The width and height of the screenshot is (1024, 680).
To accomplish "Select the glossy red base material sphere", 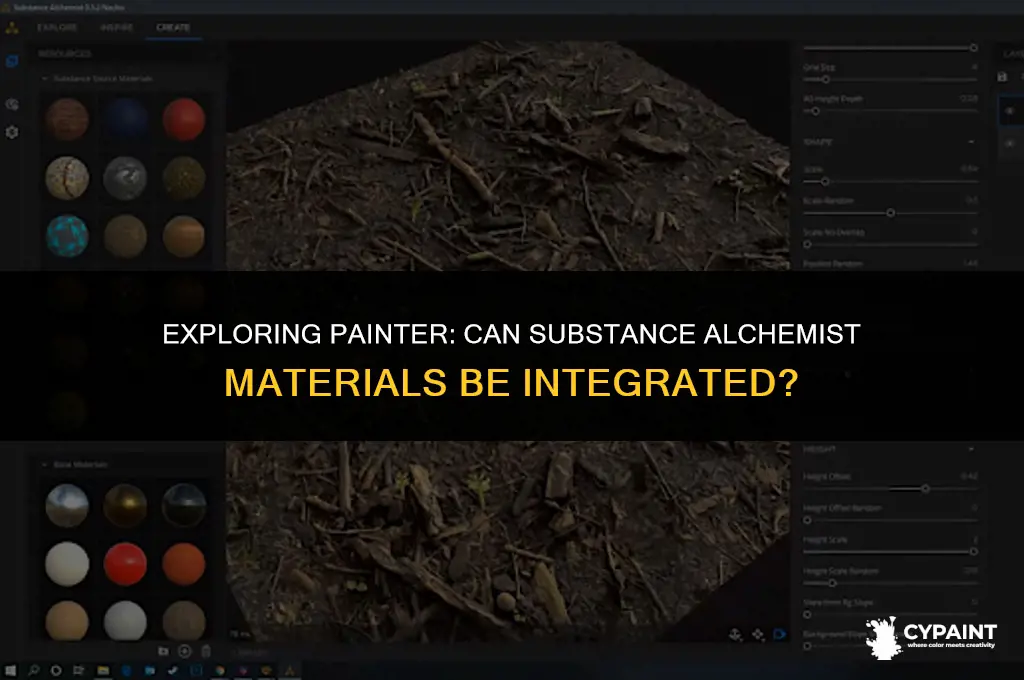I will click(x=125, y=564).
